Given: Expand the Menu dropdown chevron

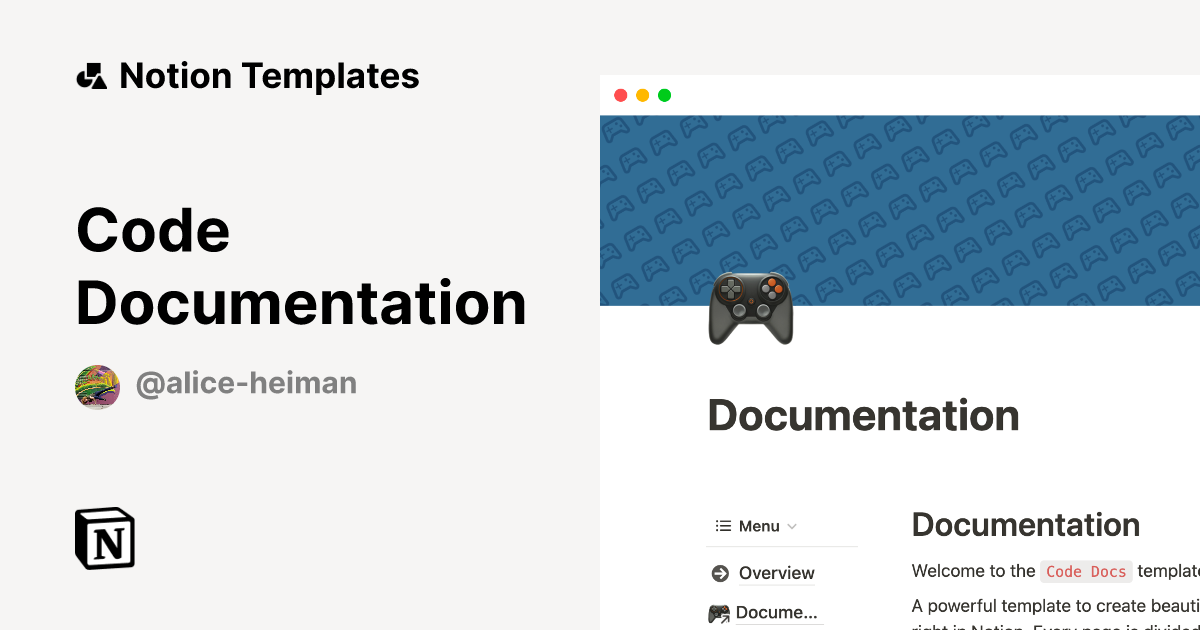Looking at the screenshot, I should click(793, 526).
